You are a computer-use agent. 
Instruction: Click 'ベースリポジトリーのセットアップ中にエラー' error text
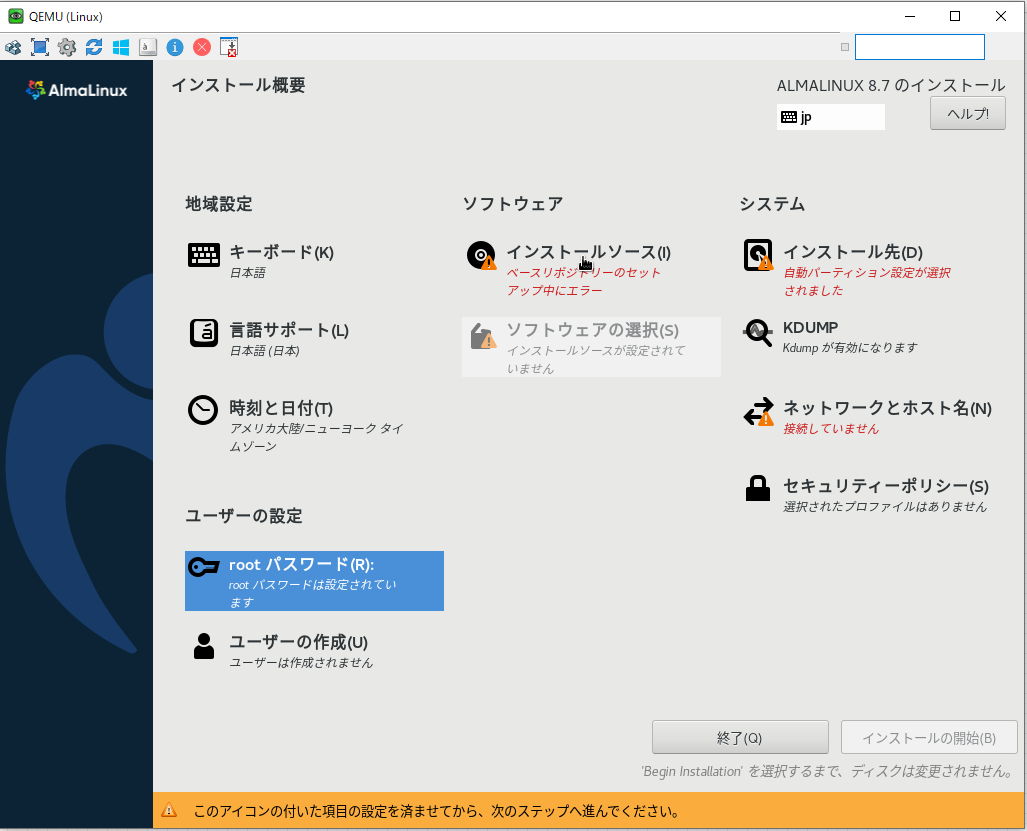coord(584,282)
